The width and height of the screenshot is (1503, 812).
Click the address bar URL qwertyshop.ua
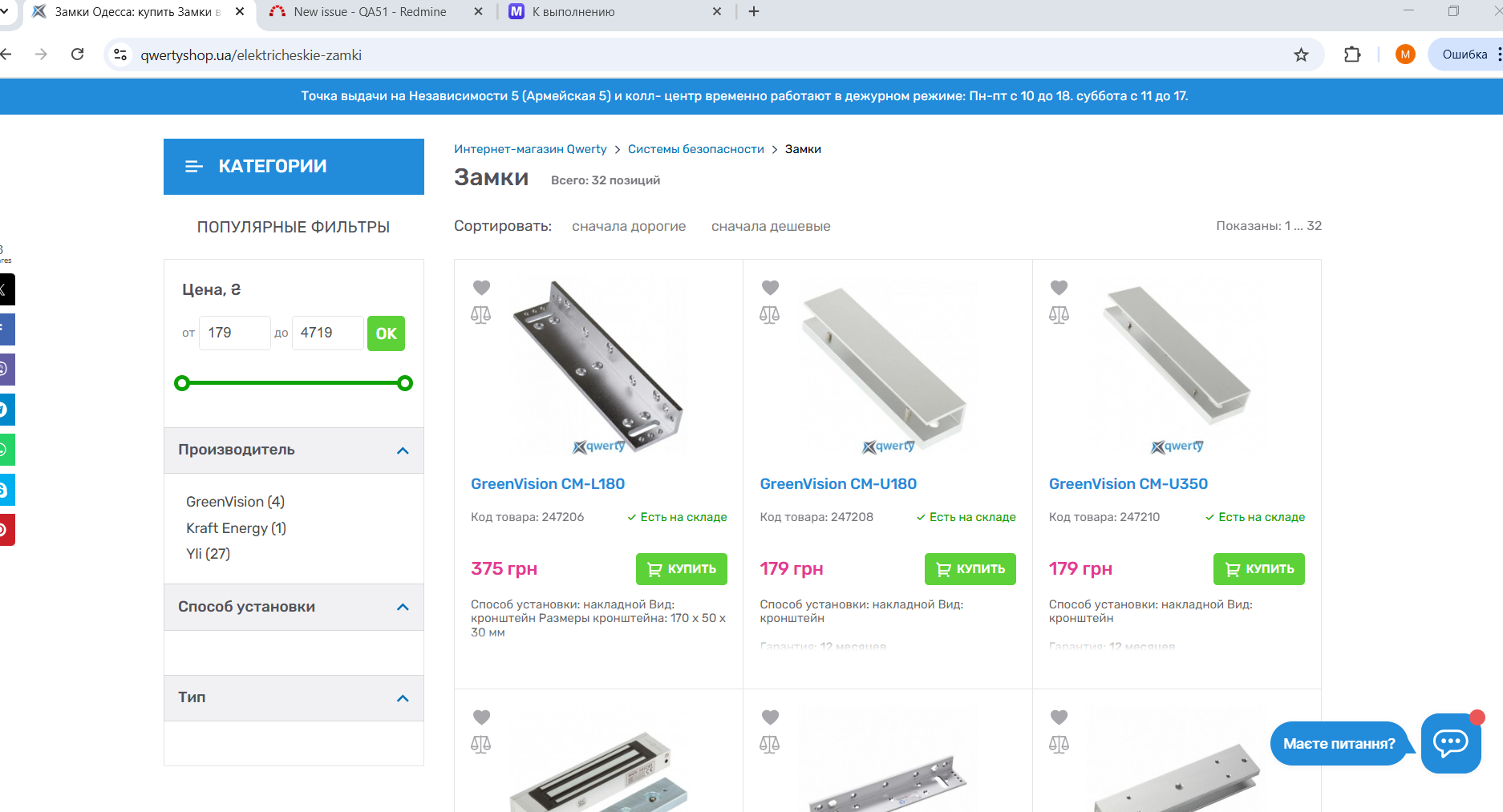point(251,55)
